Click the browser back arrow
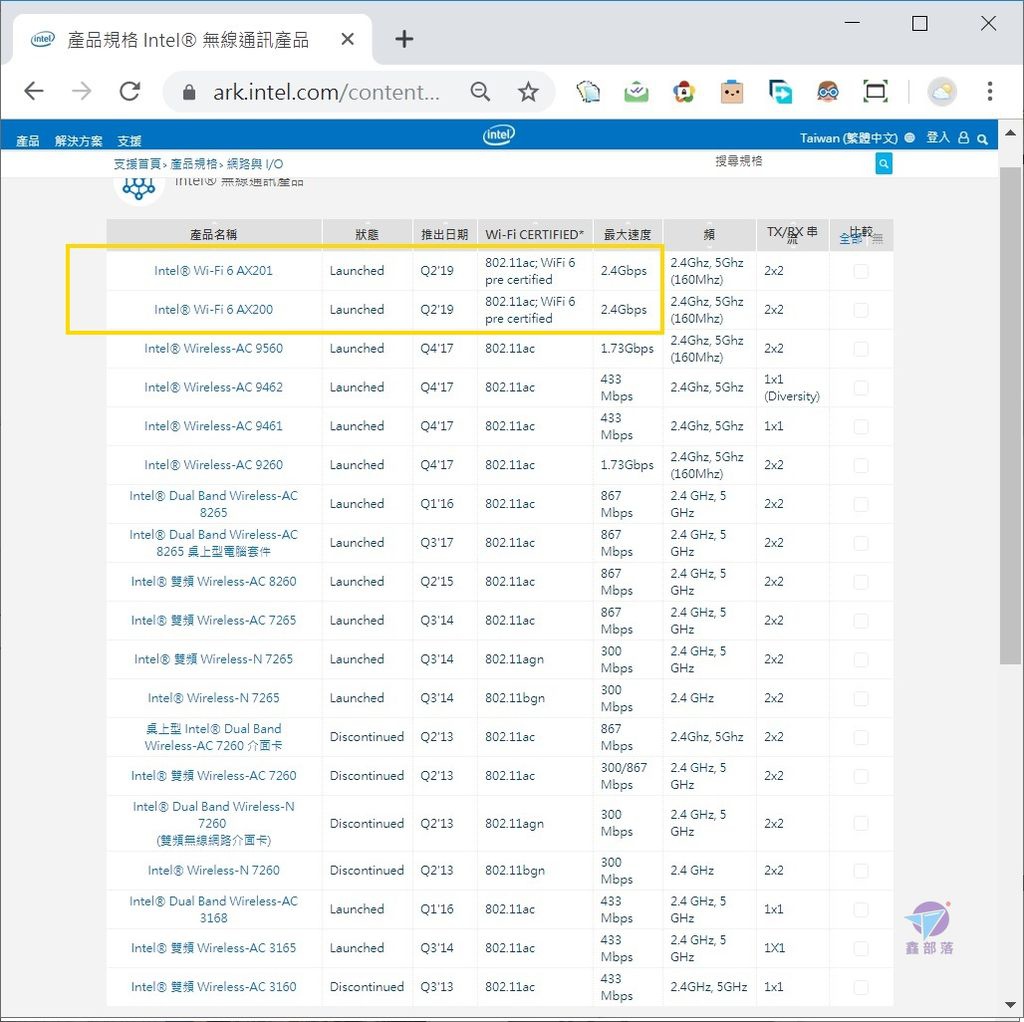Viewport: 1024px width, 1022px height. coord(34,91)
